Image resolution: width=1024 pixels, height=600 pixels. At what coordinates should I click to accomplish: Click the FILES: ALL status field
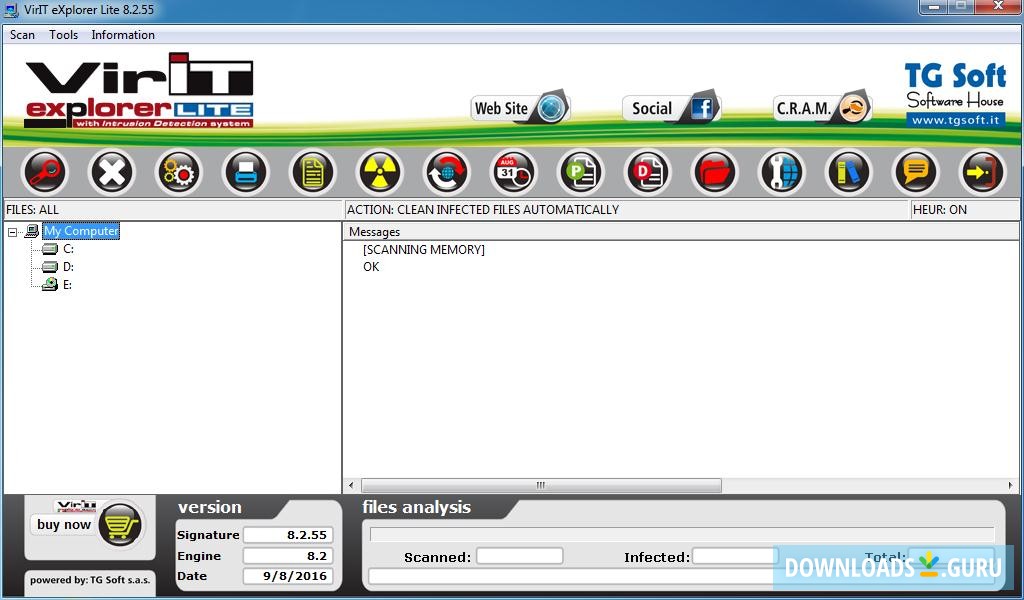pyautogui.click(x=173, y=210)
